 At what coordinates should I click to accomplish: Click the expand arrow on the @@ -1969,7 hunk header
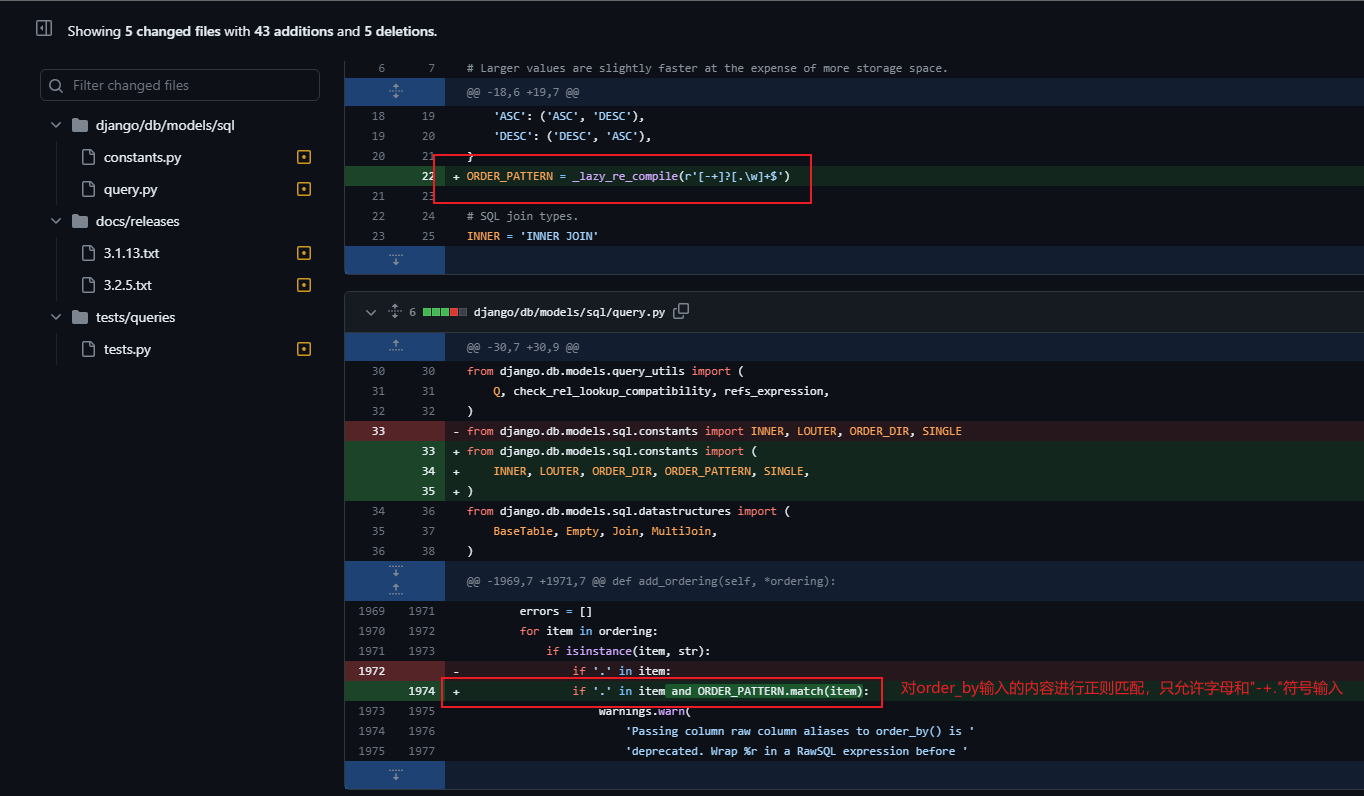click(x=394, y=580)
